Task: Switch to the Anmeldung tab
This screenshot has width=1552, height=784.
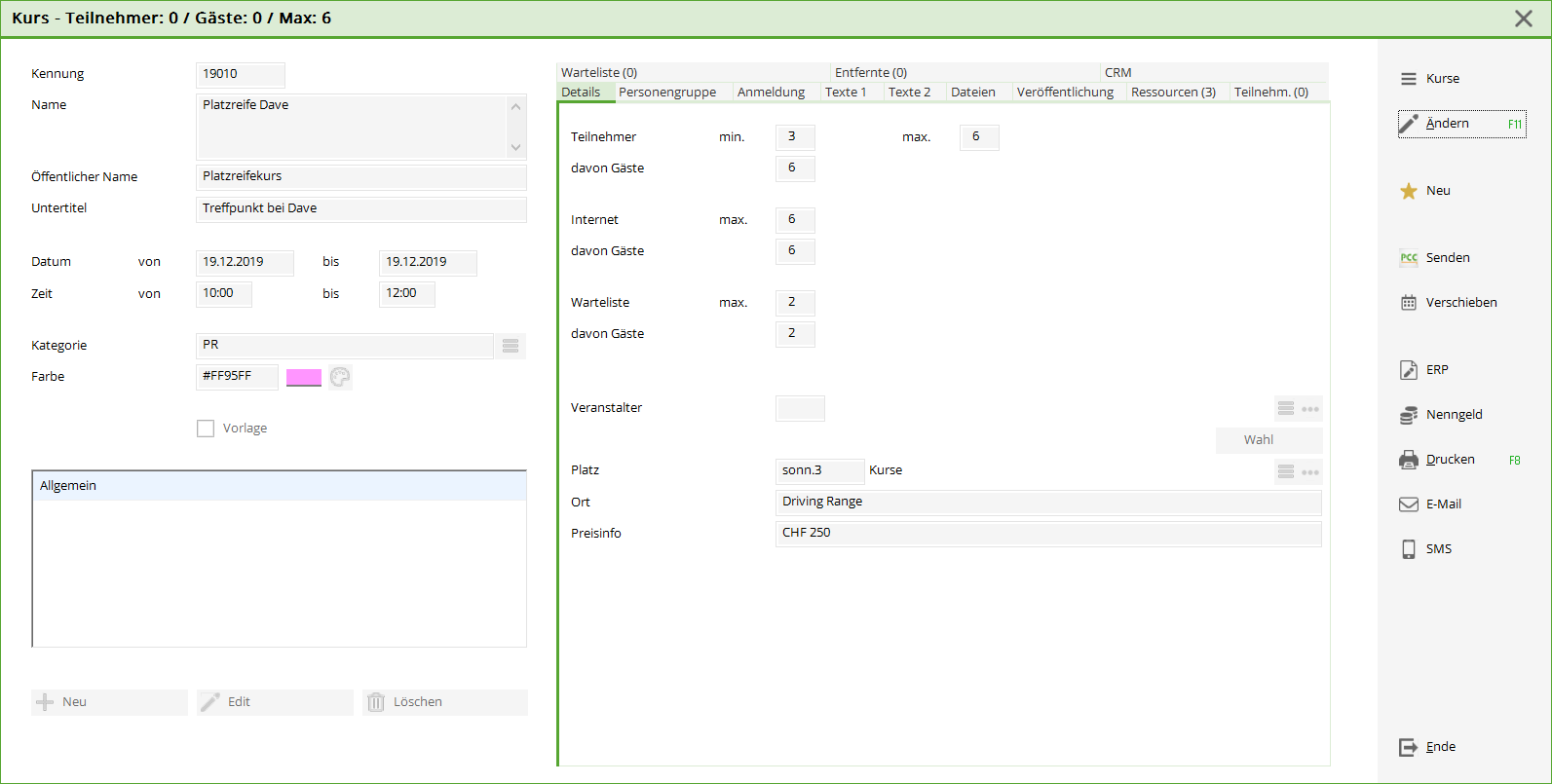Action: [771, 93]
